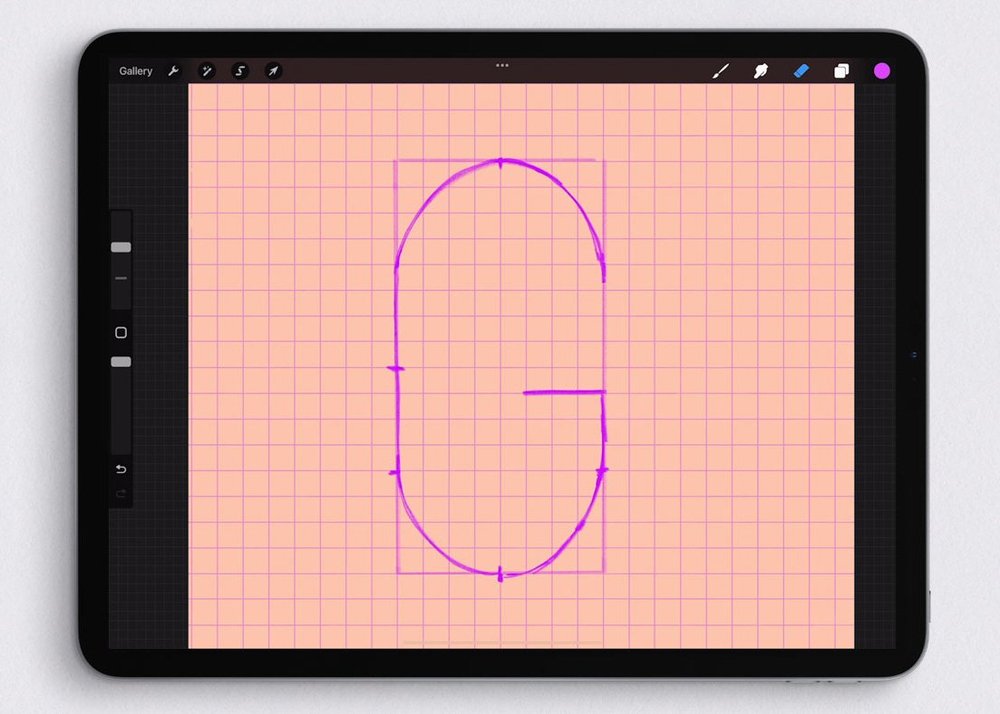Open the color panel via the magenta swatch
The image size is (1000, 714).
[x=882, y=71]
